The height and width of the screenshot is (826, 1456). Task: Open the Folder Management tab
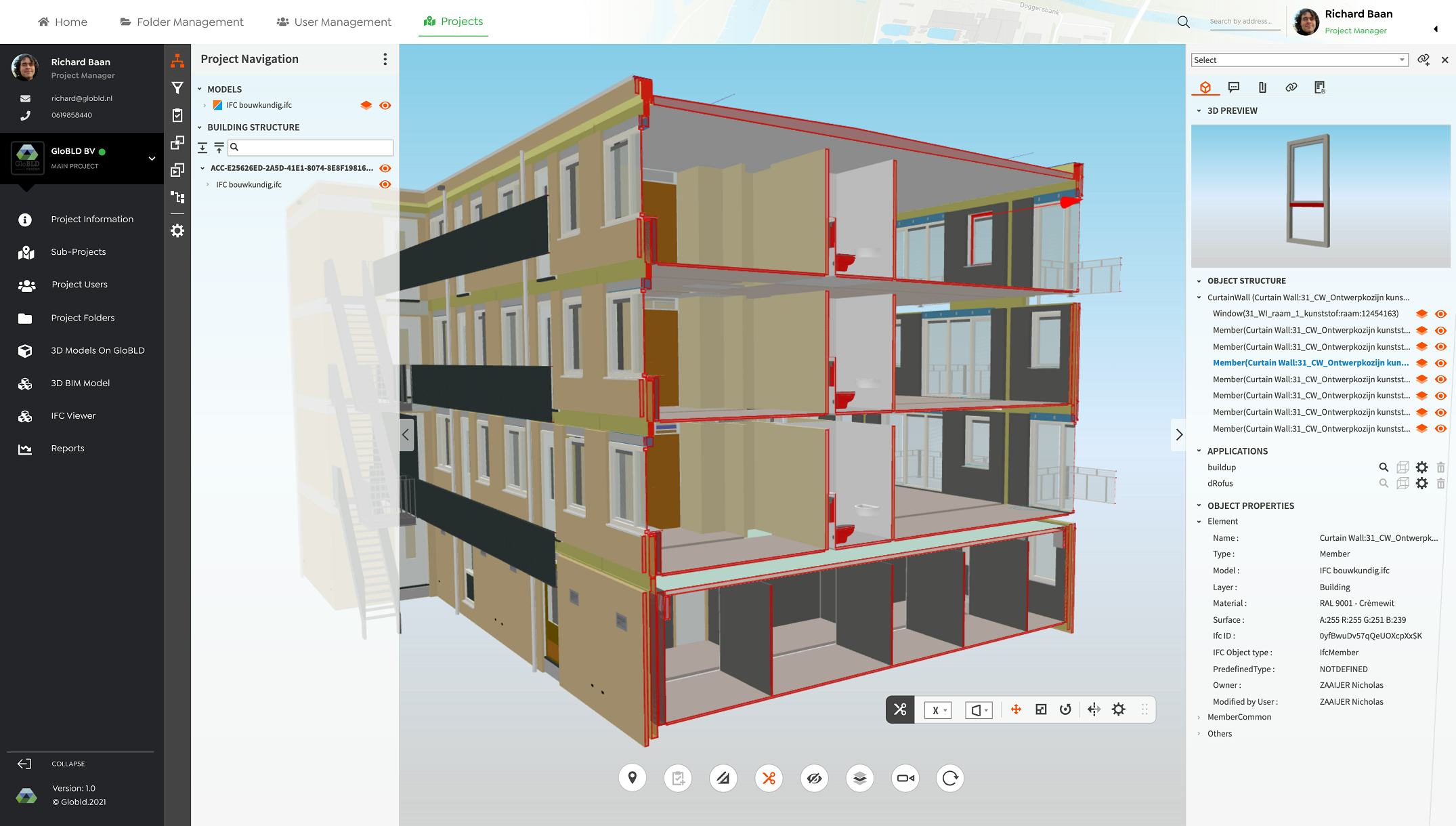pos(181,22)
